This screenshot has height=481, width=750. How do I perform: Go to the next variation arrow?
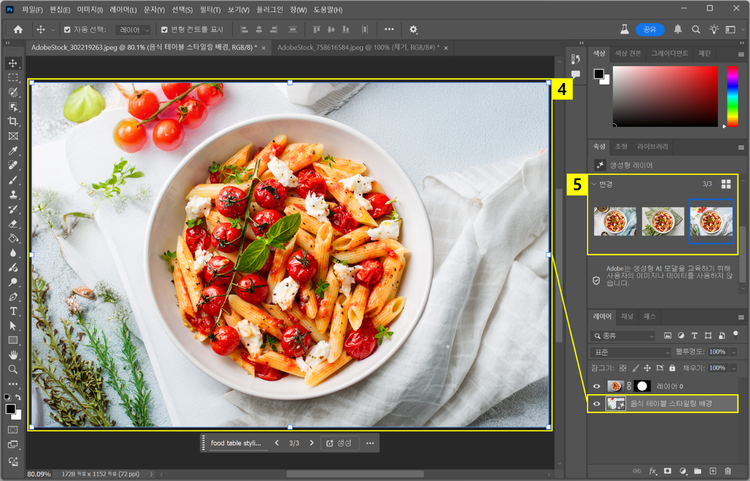(311, 443)
